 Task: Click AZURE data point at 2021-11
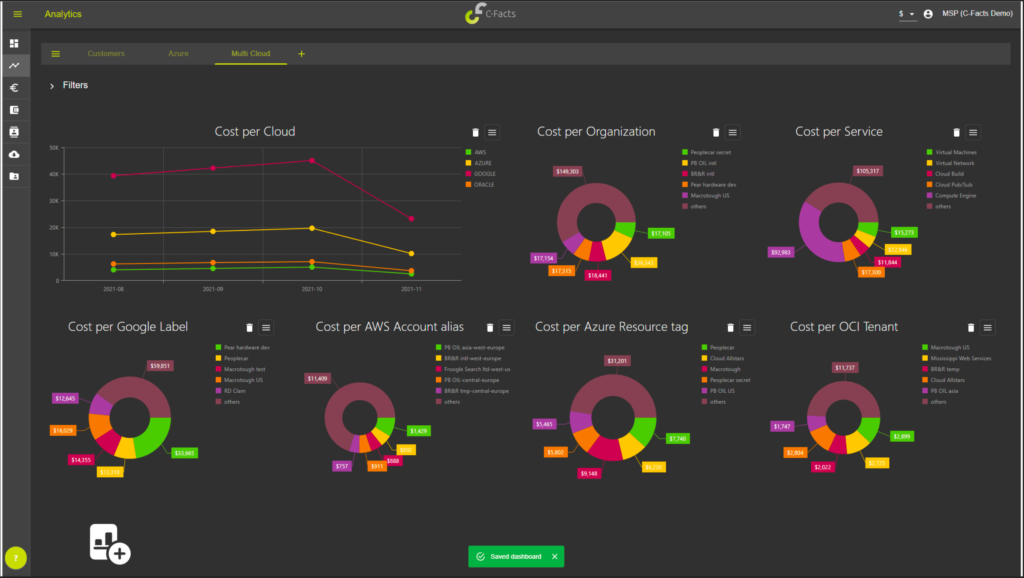411,253
